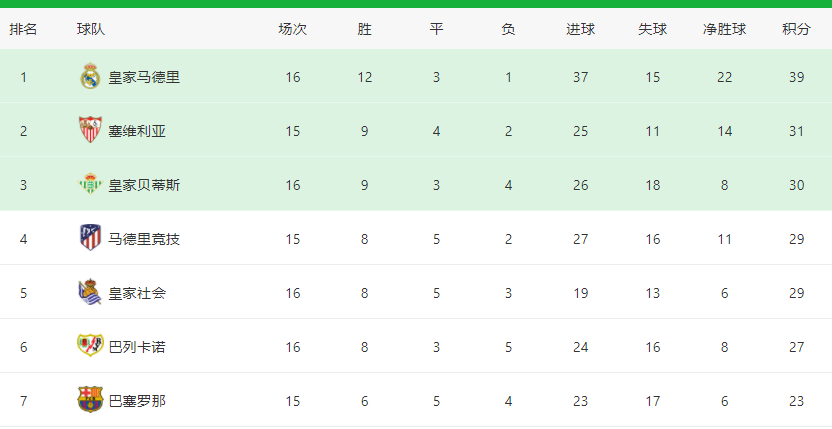Select Real Madrid's 39 points cell

796,78
